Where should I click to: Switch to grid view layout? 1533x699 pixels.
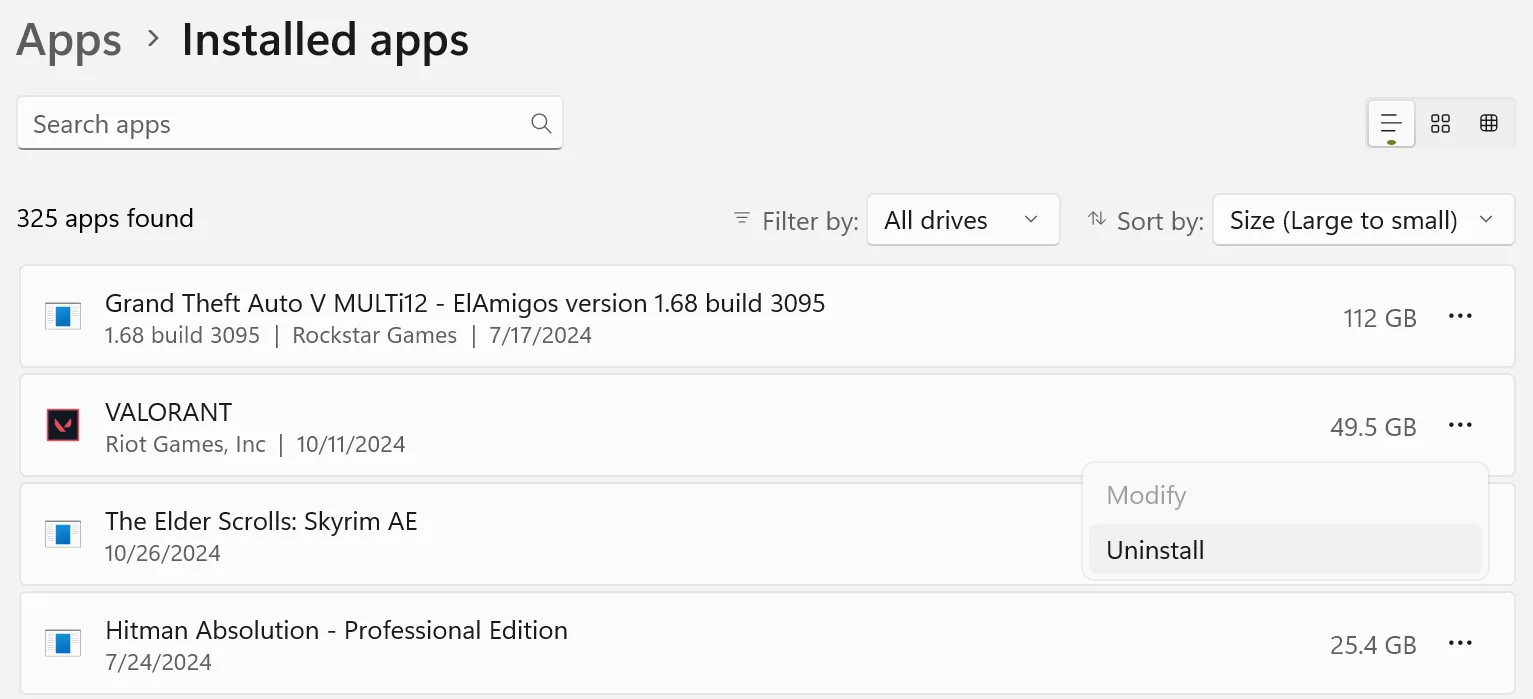[x=1440, y=123]
